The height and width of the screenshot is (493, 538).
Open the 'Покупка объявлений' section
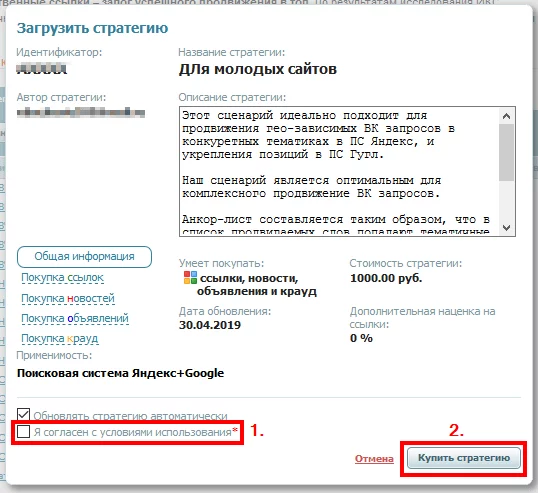click(x=75, y=318)
